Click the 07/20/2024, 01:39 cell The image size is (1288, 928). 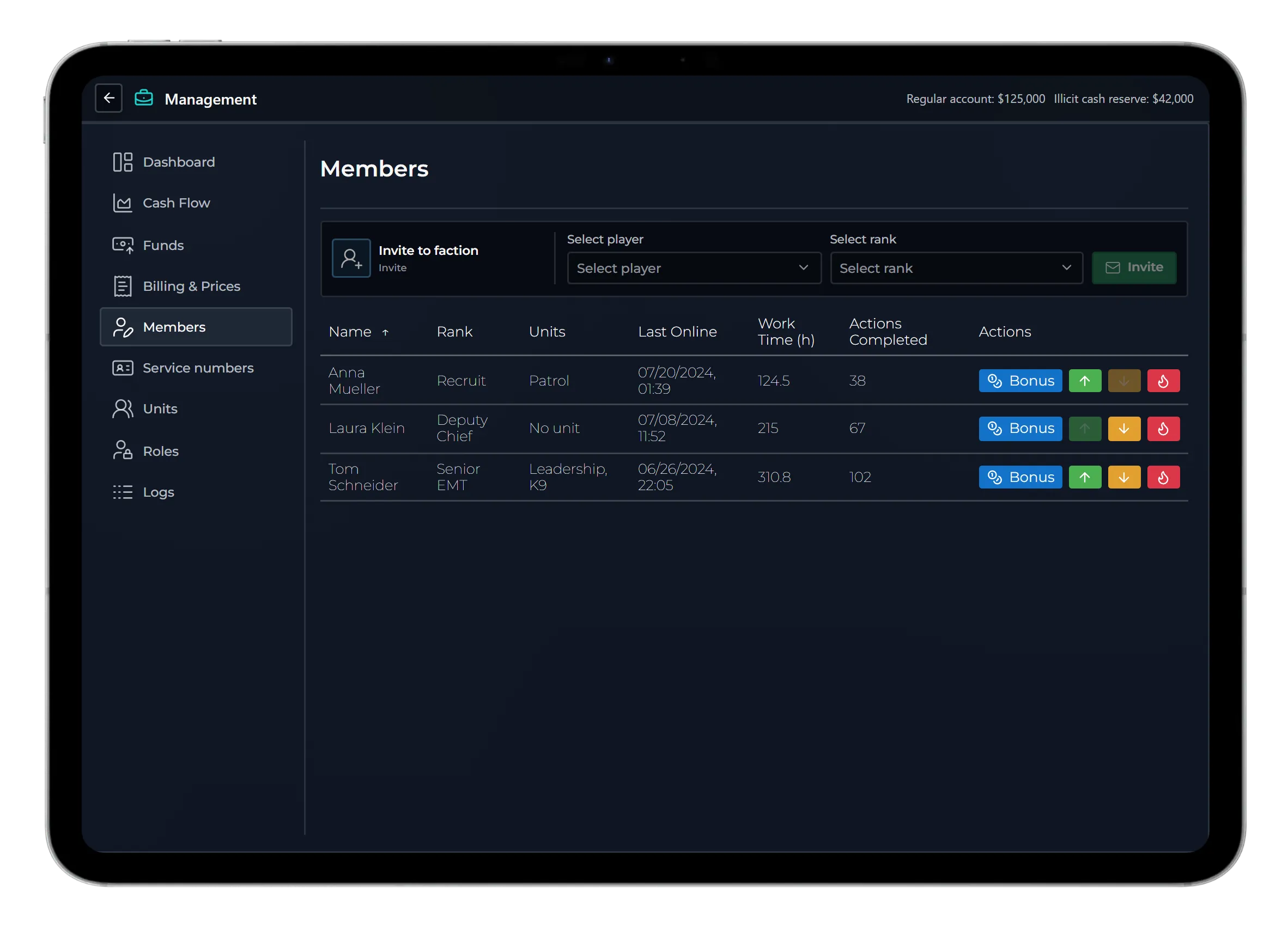(x=676, y=381)
